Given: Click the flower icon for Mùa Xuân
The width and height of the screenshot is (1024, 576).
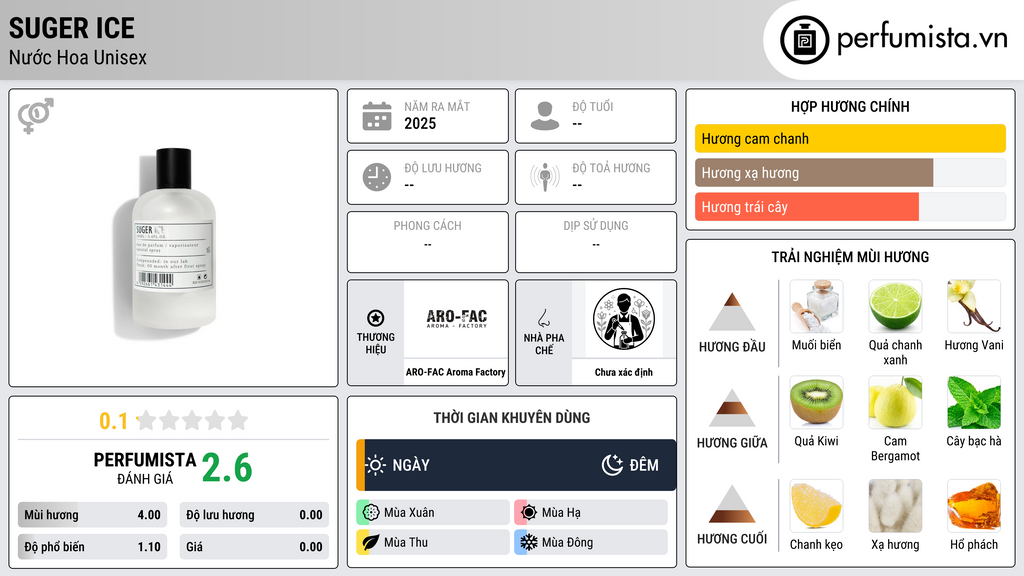Looking at the screenshot, I should pos(371,513).
